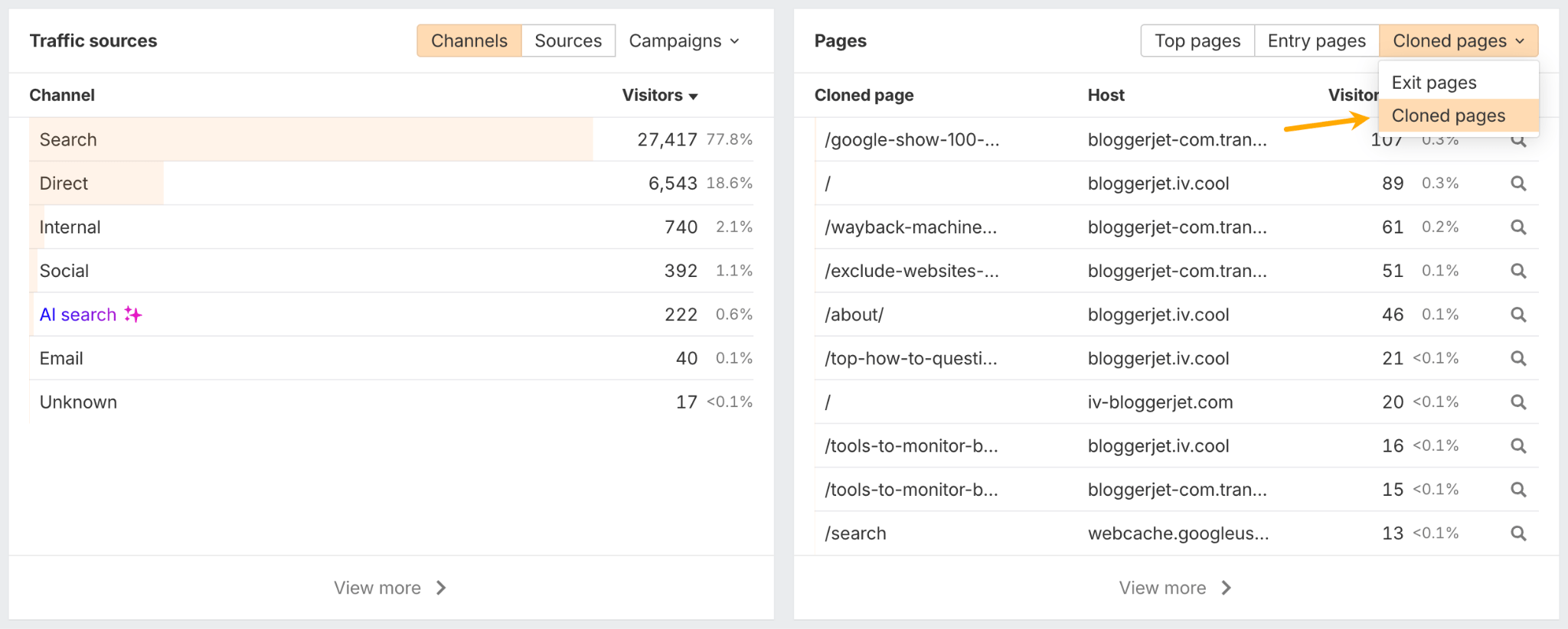This screenshot has width=1568, height=629.
Task: Switch to Entry pages tab
Action: click(1316, 41)
